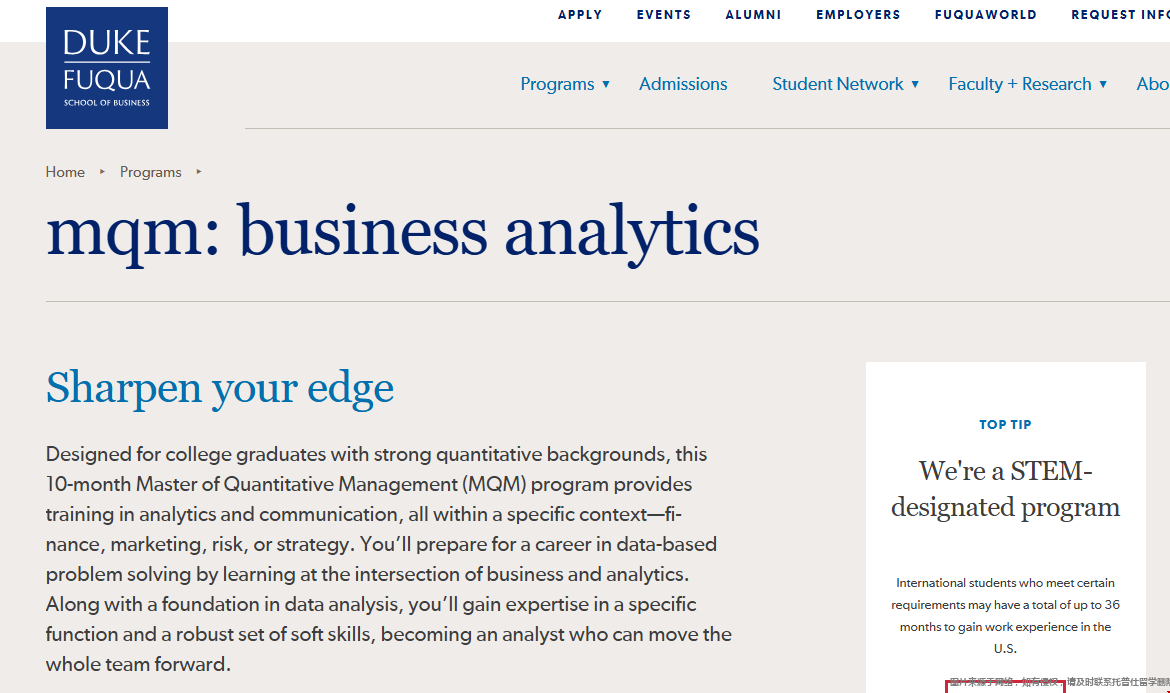The height and width of the screenshot is (693, 1170).
Task: Go to Home via the breadcrumb
Action: coord(65,172)
